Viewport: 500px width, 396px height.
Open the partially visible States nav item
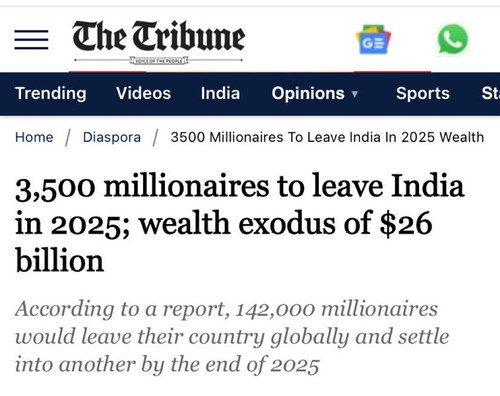click(x=491, y=93)
